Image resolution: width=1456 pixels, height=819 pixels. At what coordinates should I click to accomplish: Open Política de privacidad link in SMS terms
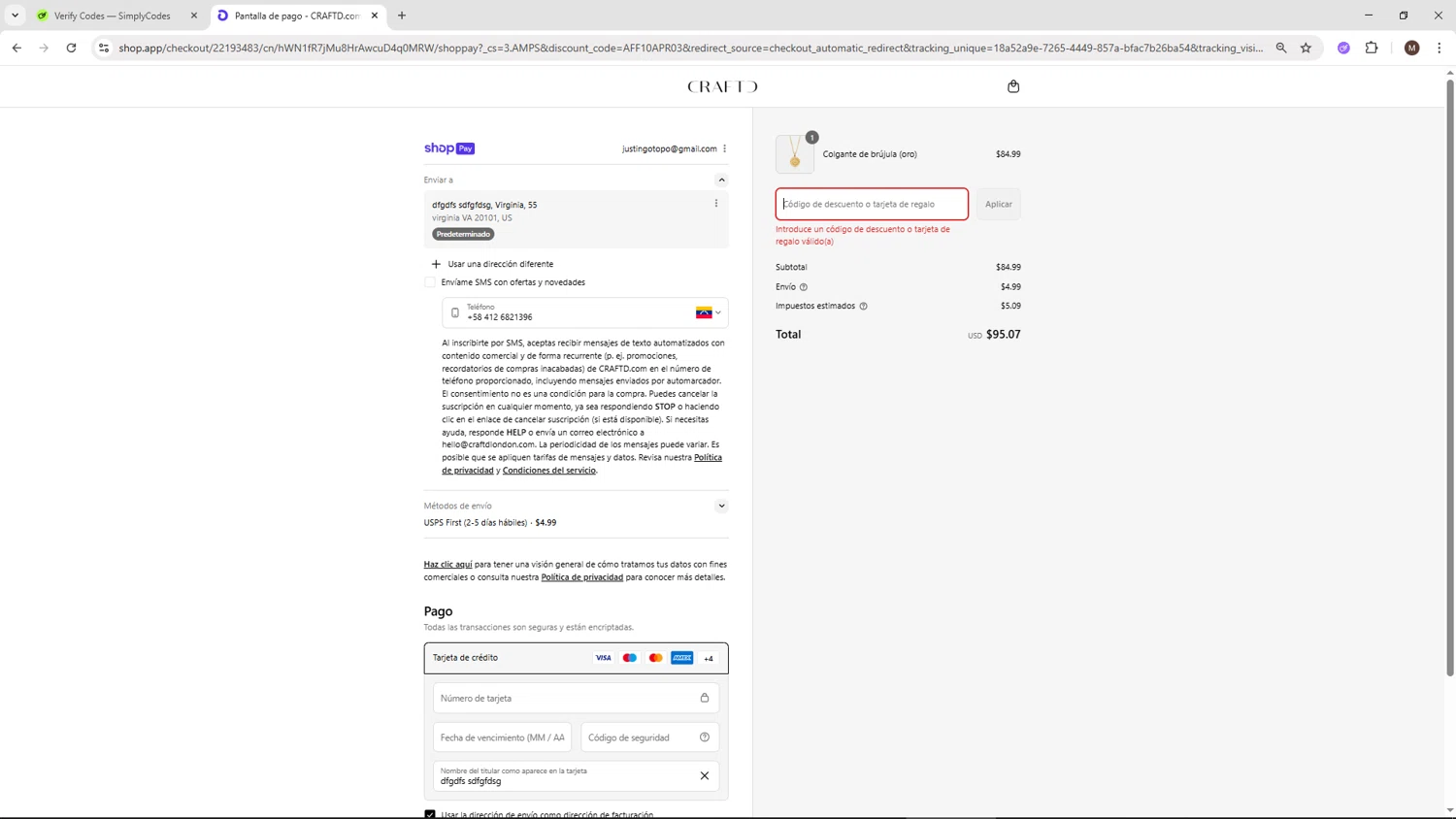click(x=581, y=464)
